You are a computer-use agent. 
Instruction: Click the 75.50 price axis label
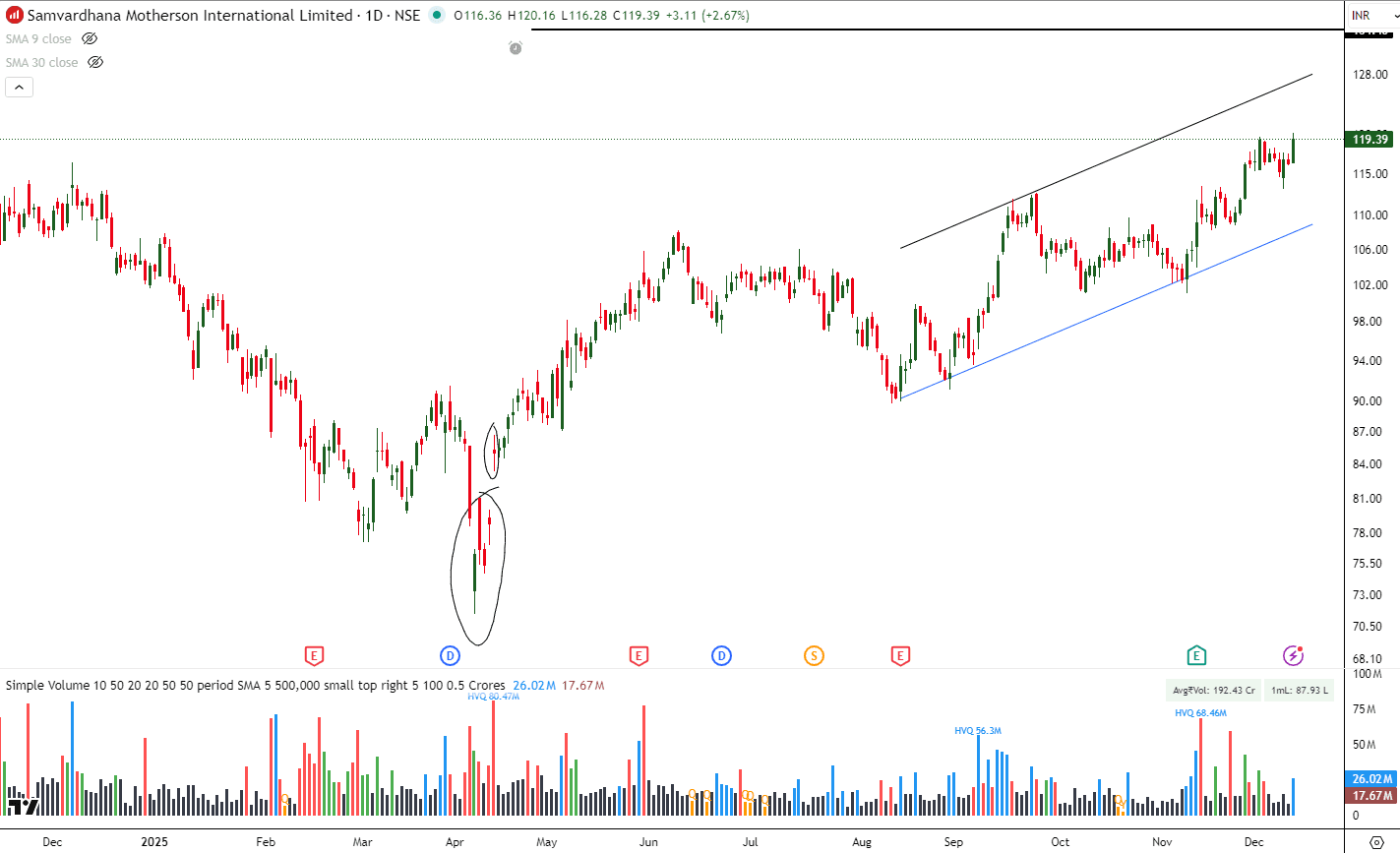(1370, 564)
